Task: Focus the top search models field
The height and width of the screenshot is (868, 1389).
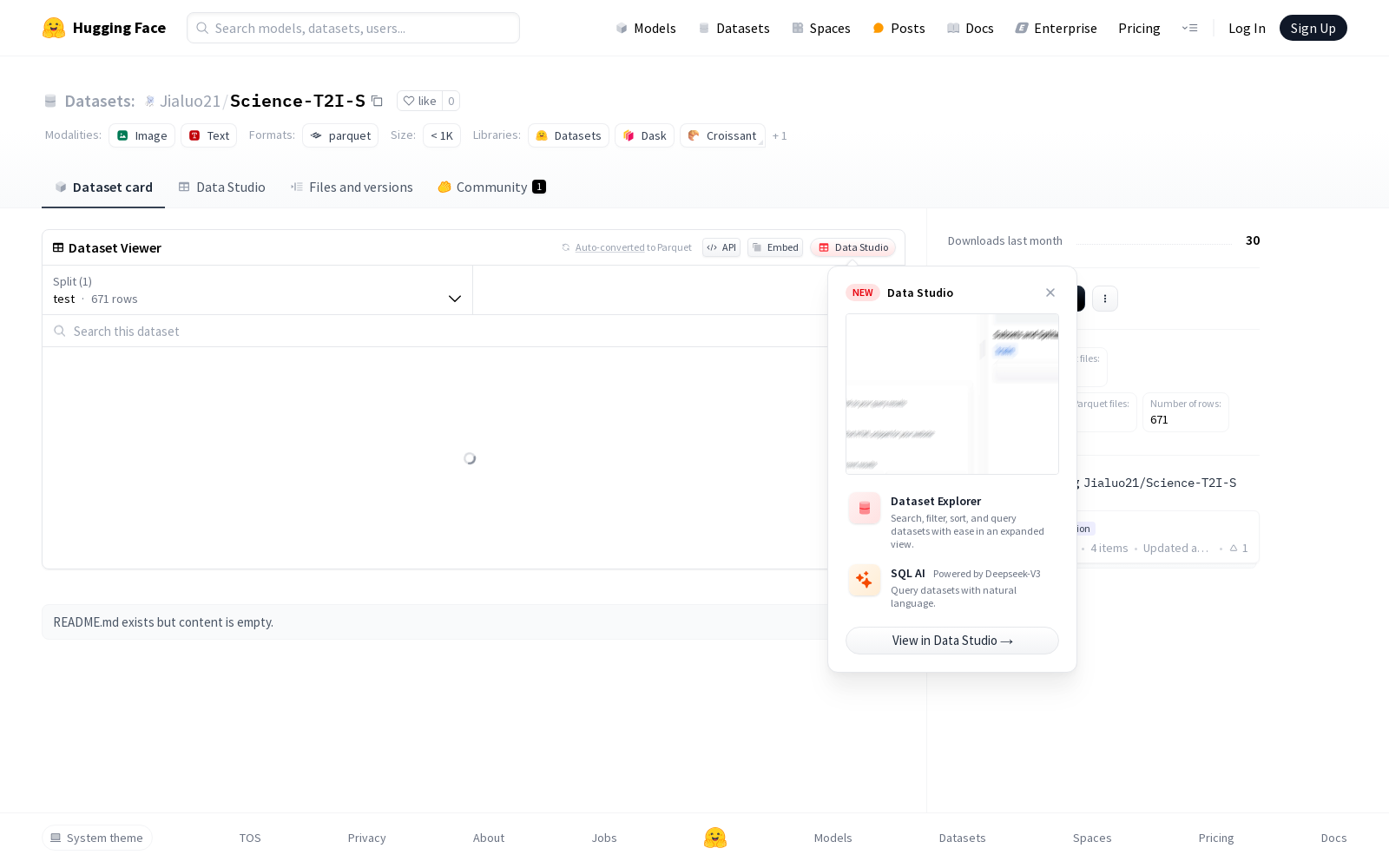Action: pos(353,28)
